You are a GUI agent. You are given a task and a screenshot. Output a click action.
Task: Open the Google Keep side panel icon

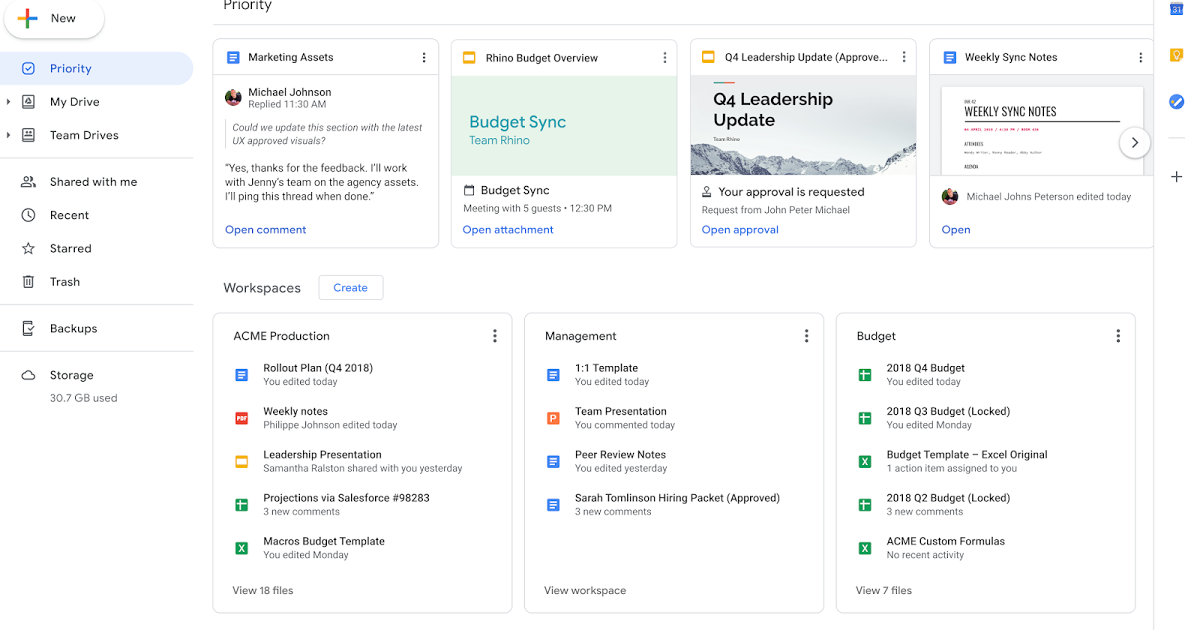[x=1176, y=55]
